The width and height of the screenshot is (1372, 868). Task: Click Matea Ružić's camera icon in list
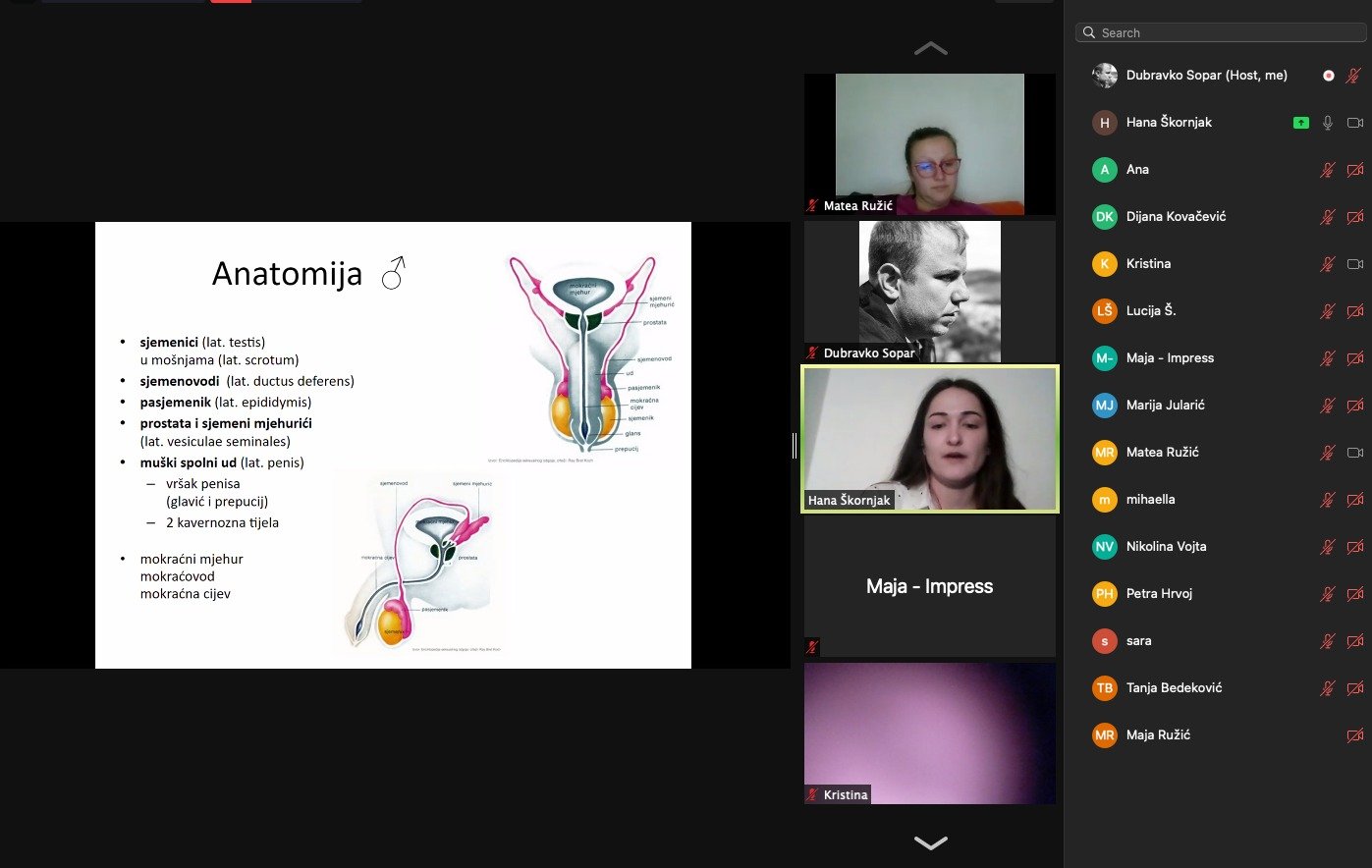(x=1355, y=453)
